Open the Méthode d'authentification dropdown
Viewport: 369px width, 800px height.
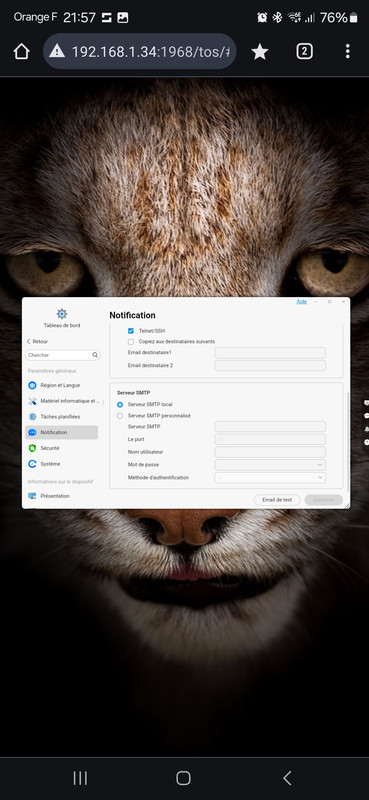pos(270,478)
